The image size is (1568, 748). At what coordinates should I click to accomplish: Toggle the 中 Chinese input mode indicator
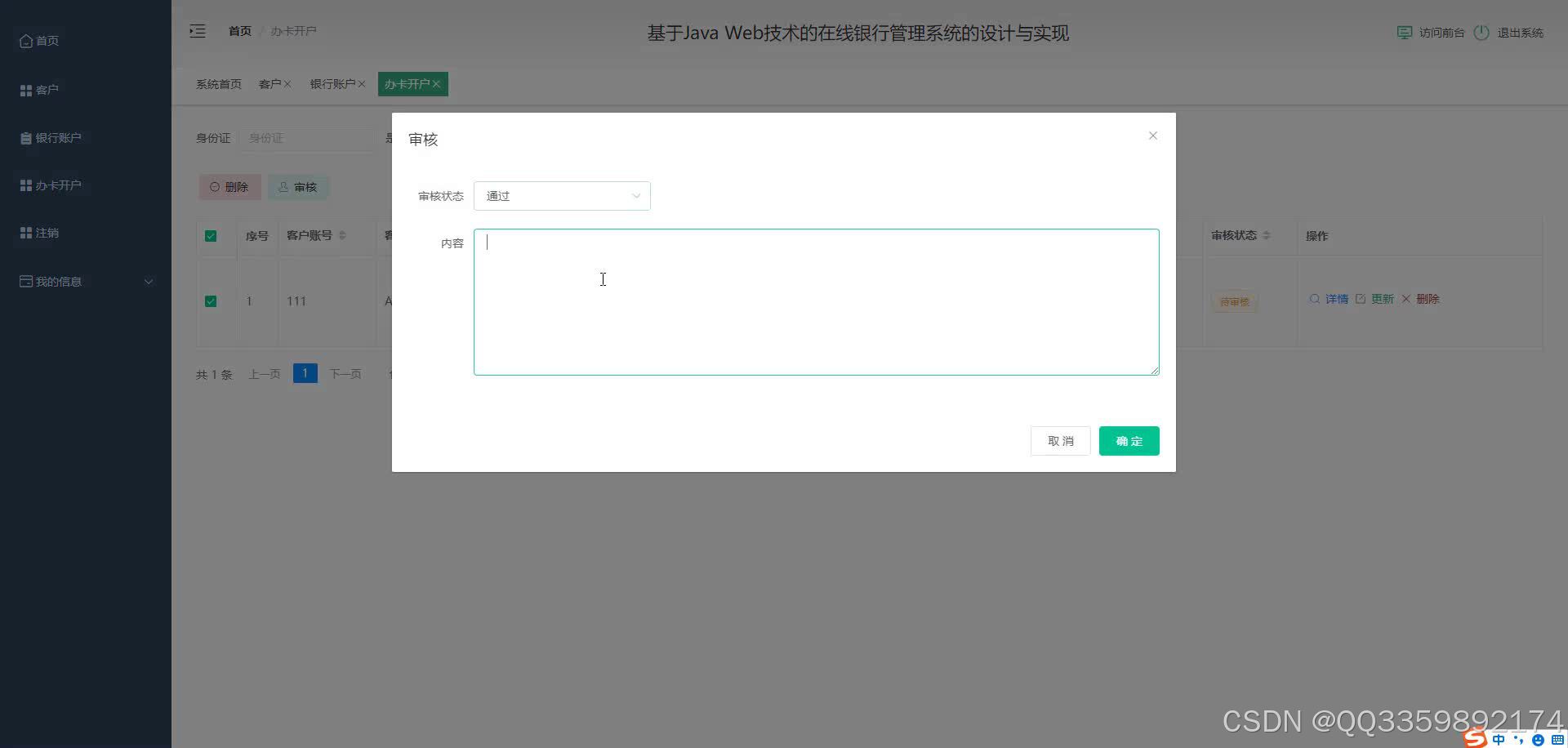(x=1499, y=739)
